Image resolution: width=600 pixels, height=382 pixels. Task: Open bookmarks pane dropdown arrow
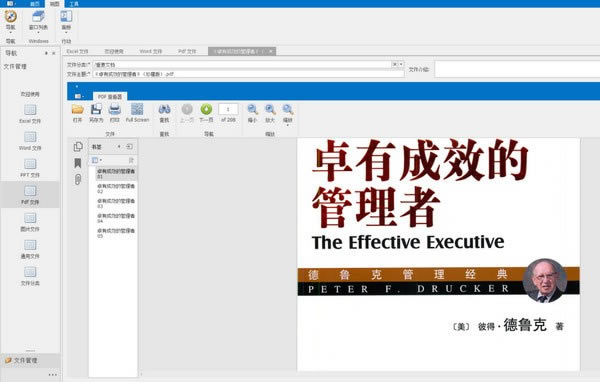[119, 147]
